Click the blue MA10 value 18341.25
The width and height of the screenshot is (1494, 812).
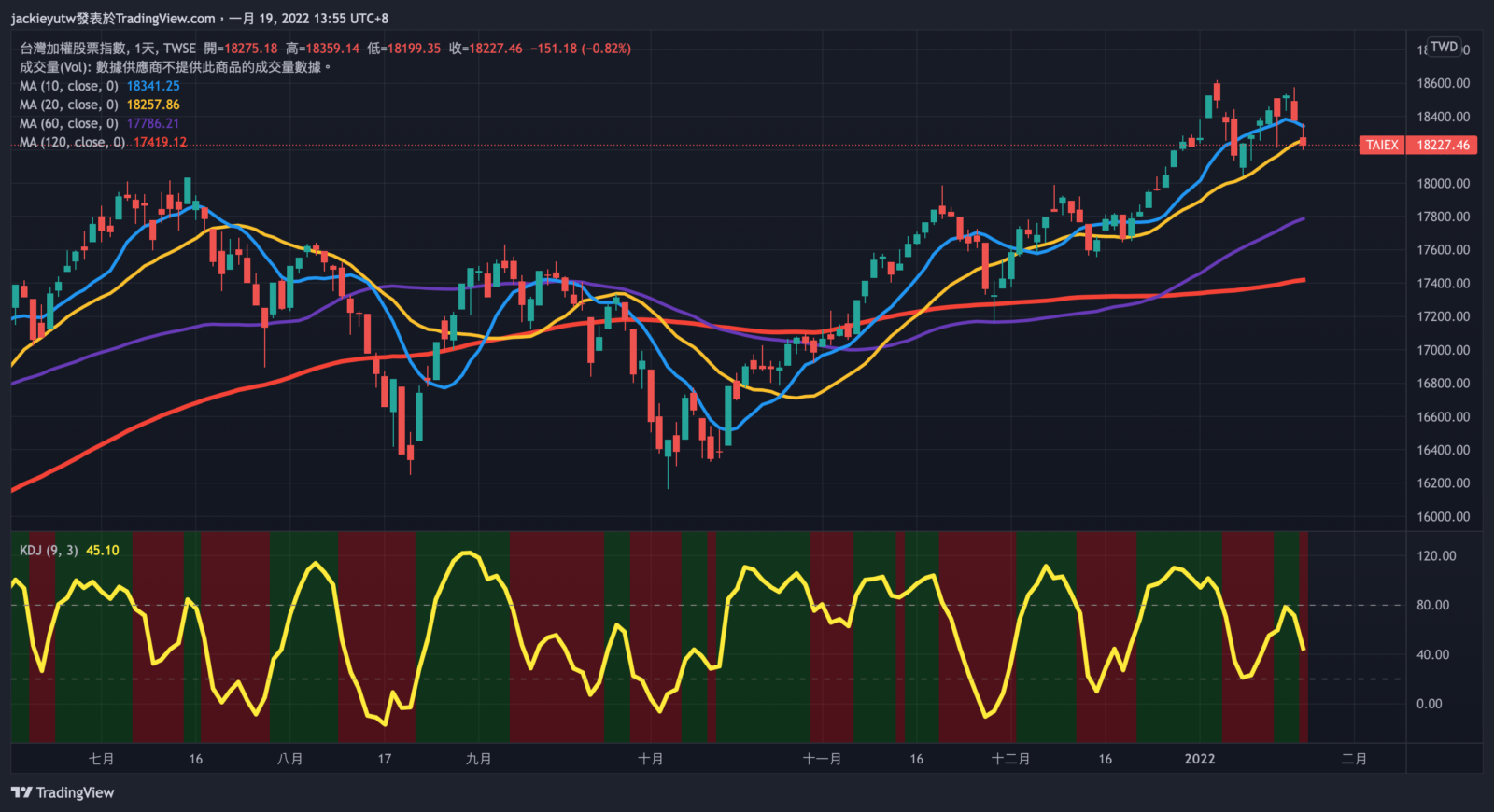click(153, 86)
